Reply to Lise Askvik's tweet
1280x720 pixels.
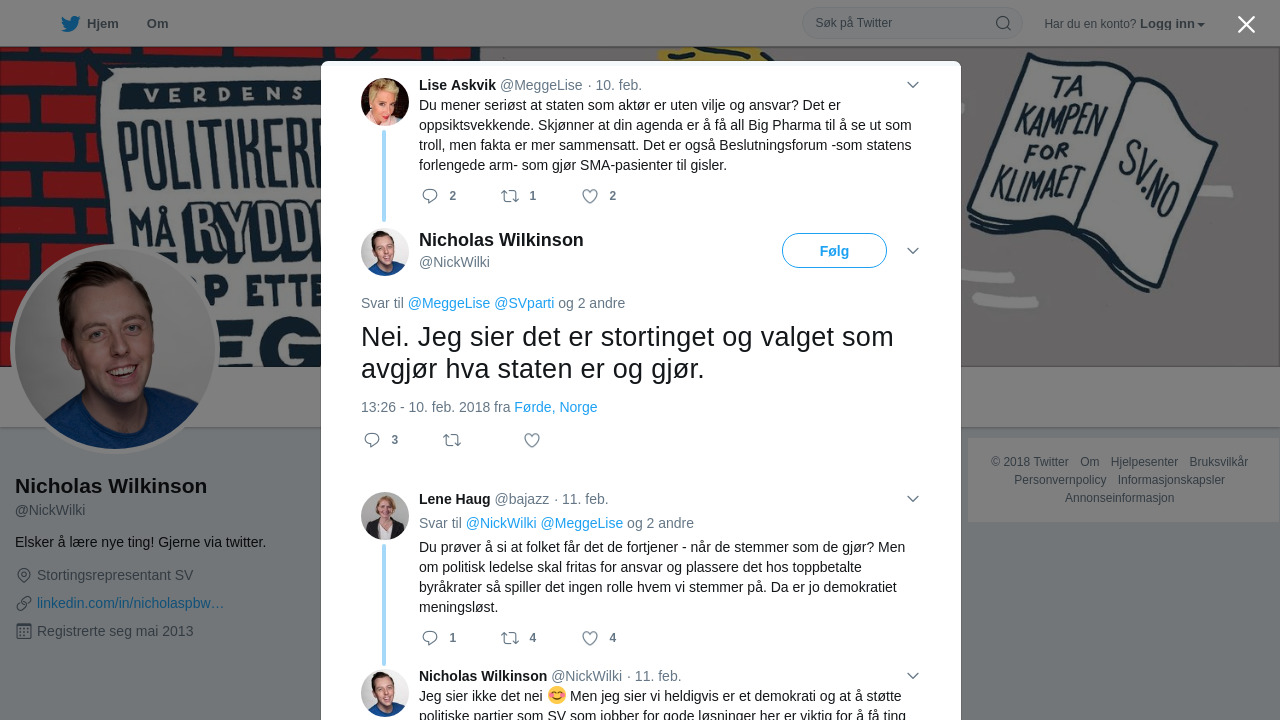point(430,196)
